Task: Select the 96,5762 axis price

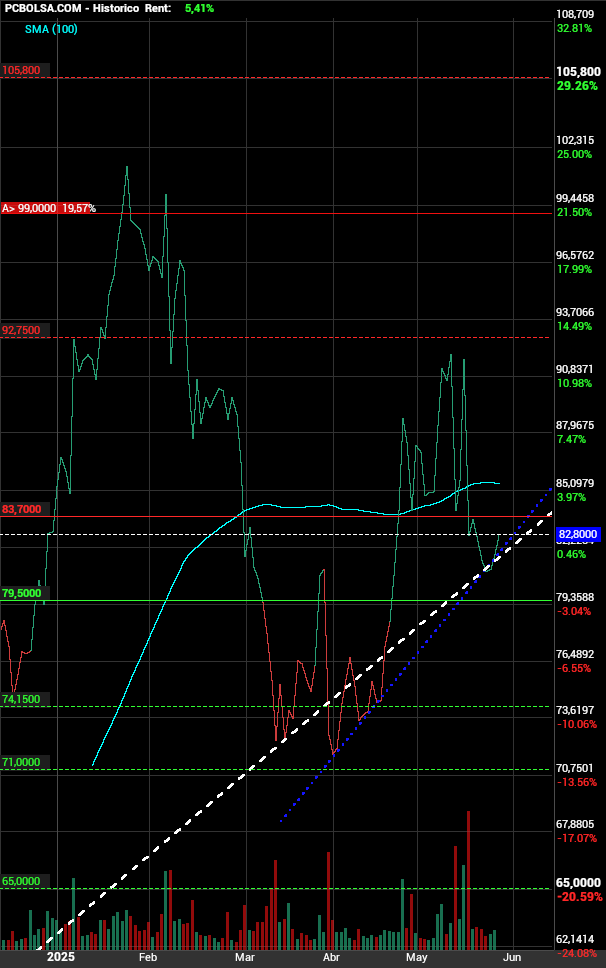Action: point(575,256)
